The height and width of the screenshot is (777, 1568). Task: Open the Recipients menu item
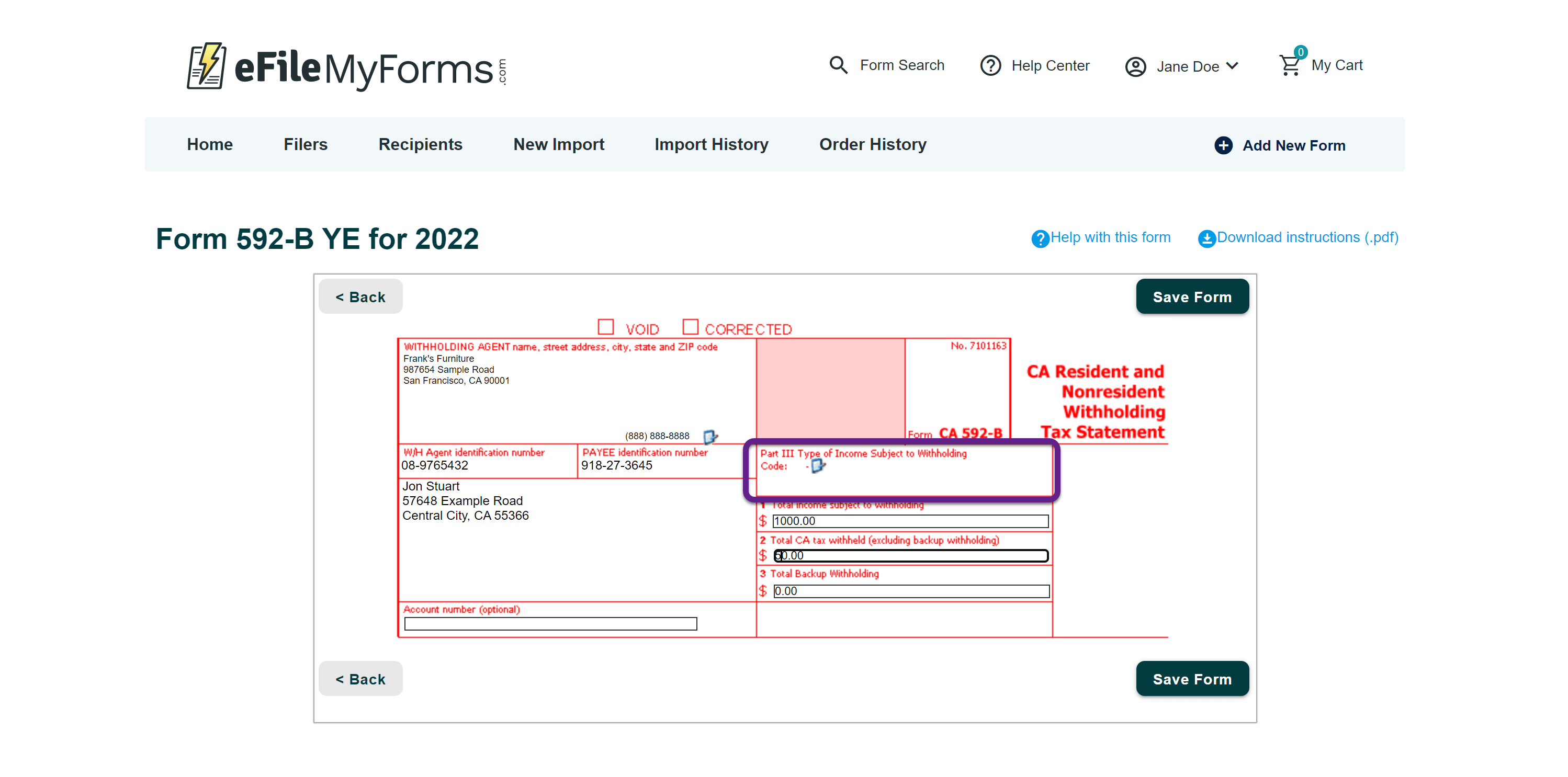tap(420, 144)
